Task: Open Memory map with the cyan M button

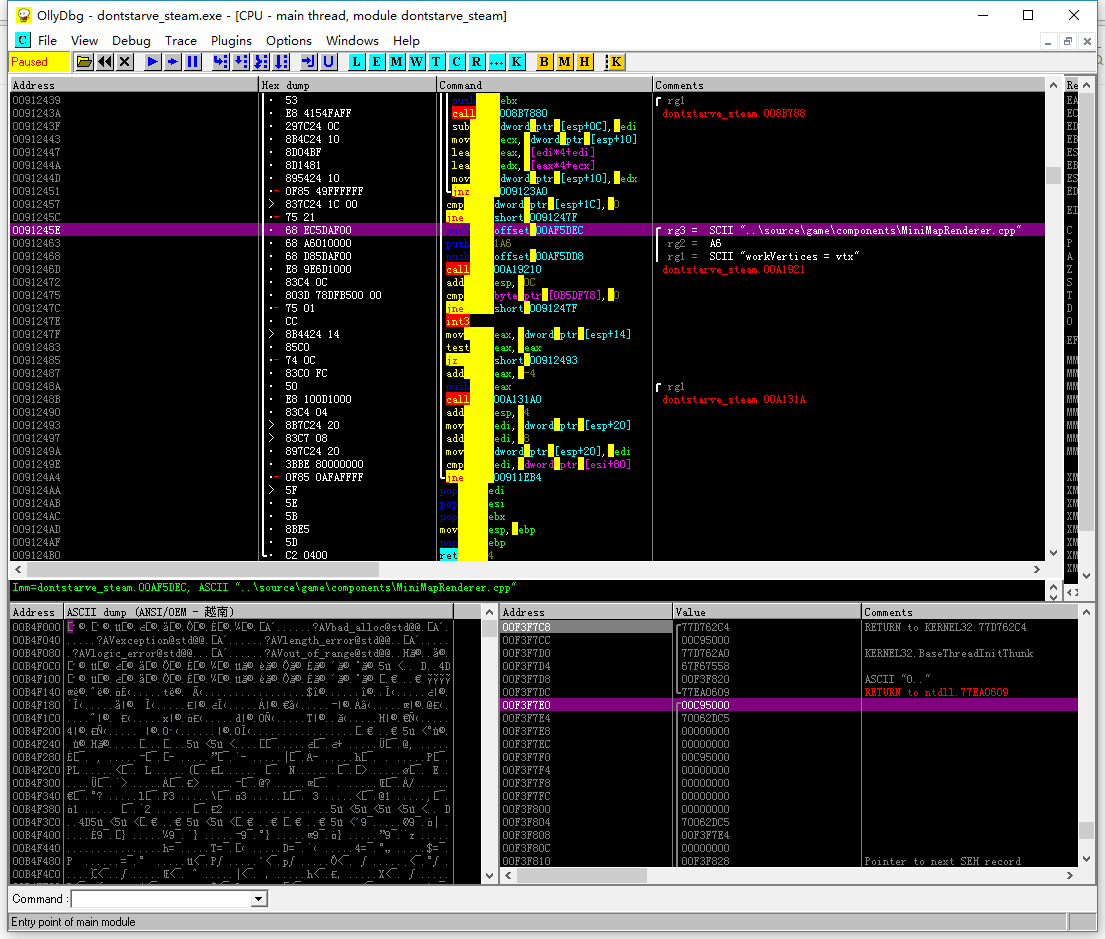Action: (397, 62)
